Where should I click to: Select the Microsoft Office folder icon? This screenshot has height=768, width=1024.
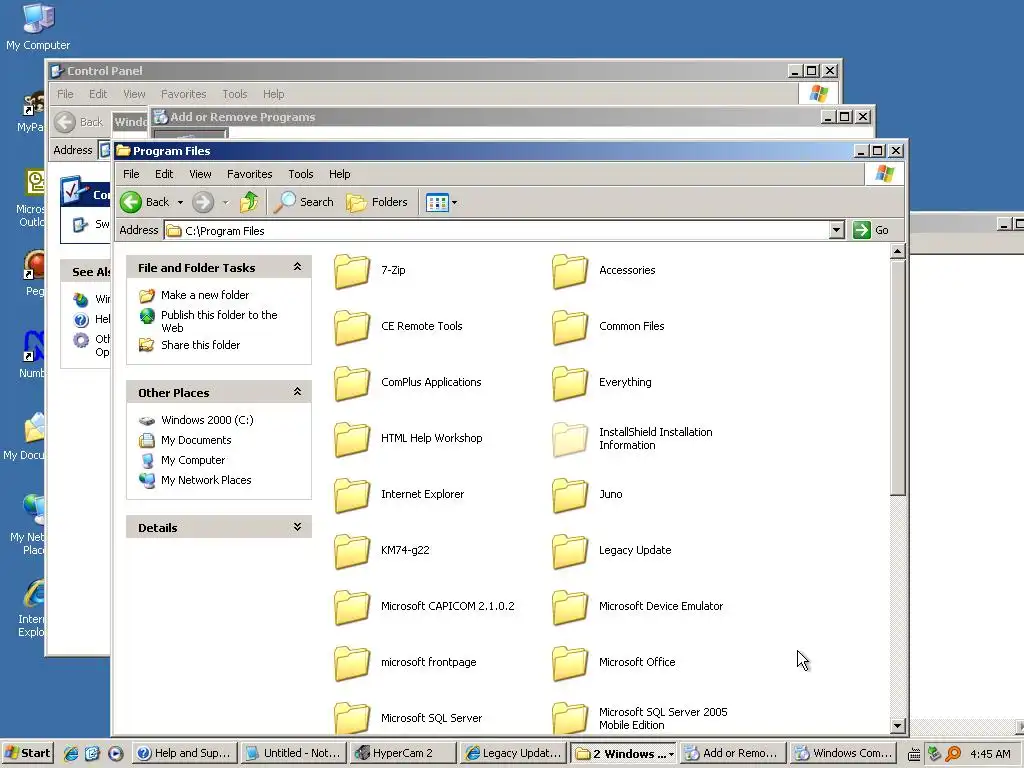coord(569,663)
